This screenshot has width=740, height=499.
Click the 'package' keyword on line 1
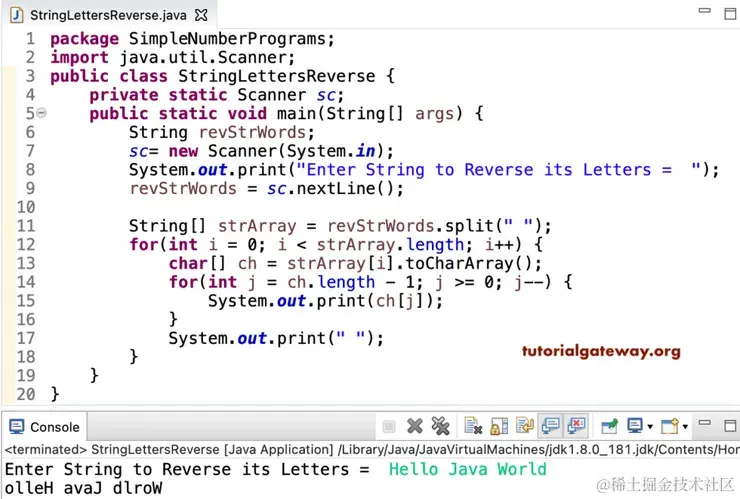(84, 39)
